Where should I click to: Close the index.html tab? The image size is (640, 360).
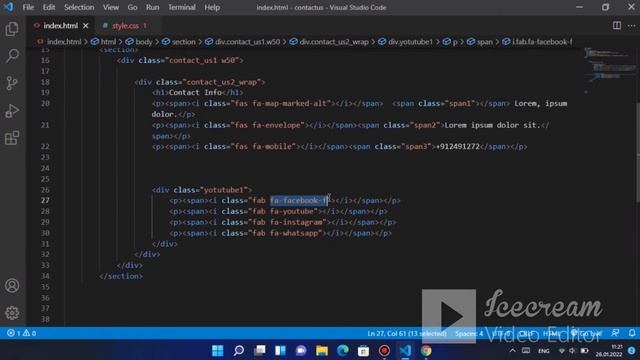pos(86,26)
